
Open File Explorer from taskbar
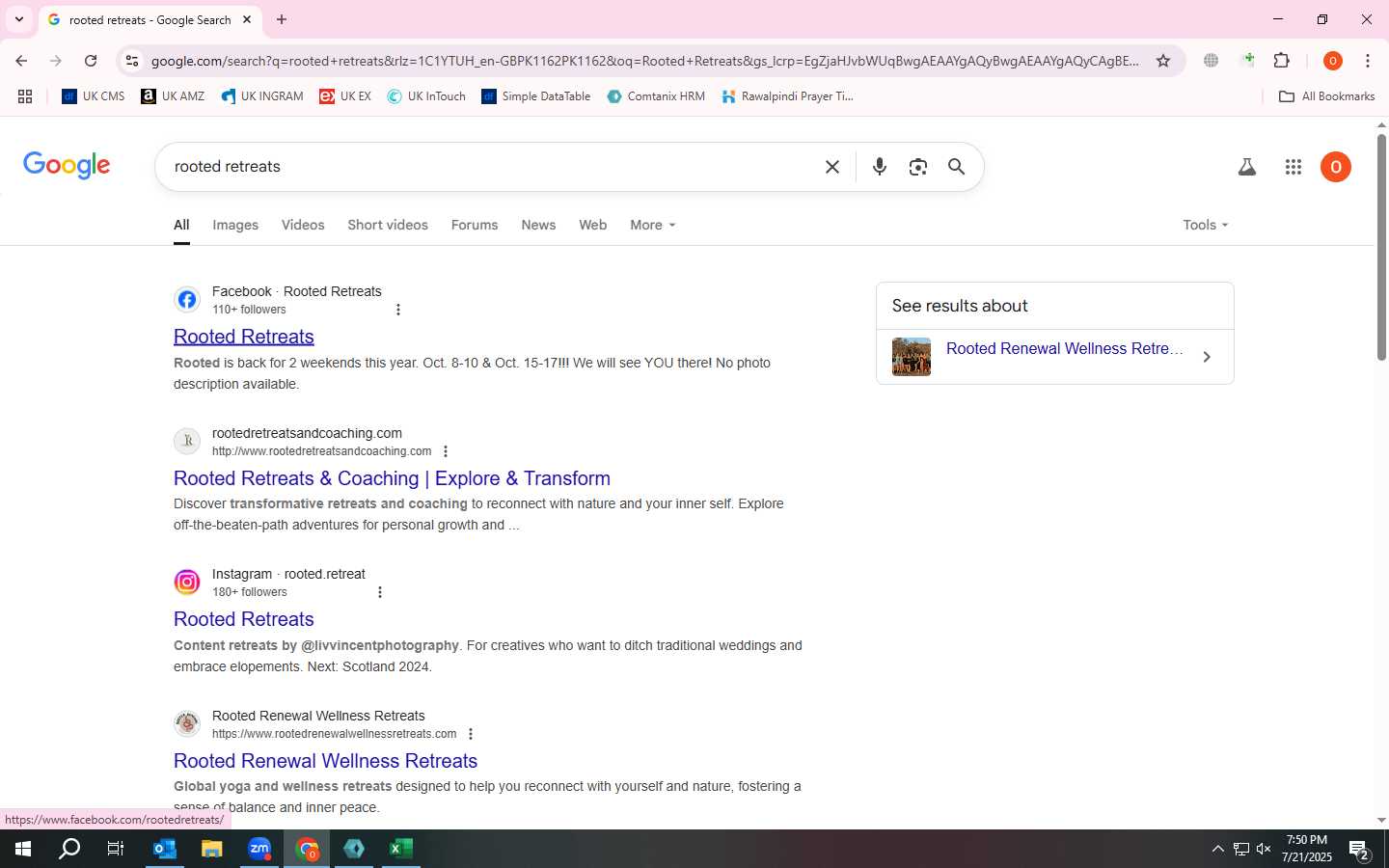click(211, 849)
